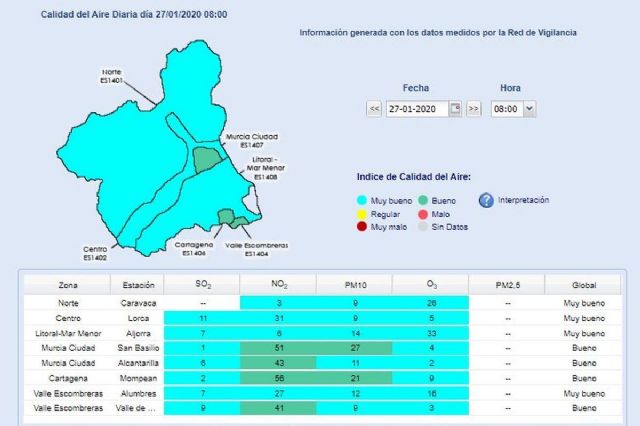Open the Interpretación link
Viewport: 640px width, 426px height.
[x=523, y=200]
